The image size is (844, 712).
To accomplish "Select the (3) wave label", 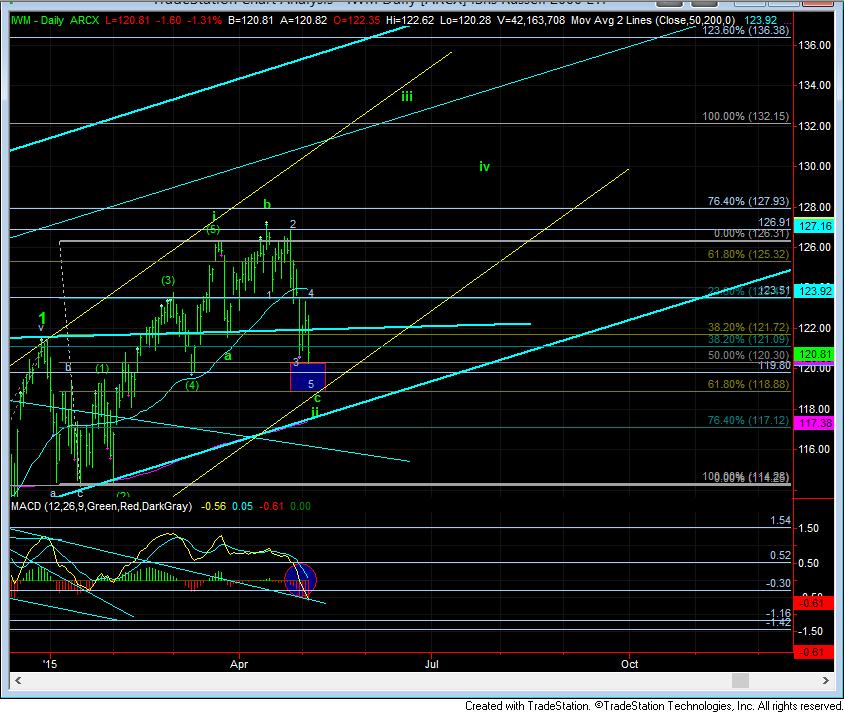I will 168,280.
